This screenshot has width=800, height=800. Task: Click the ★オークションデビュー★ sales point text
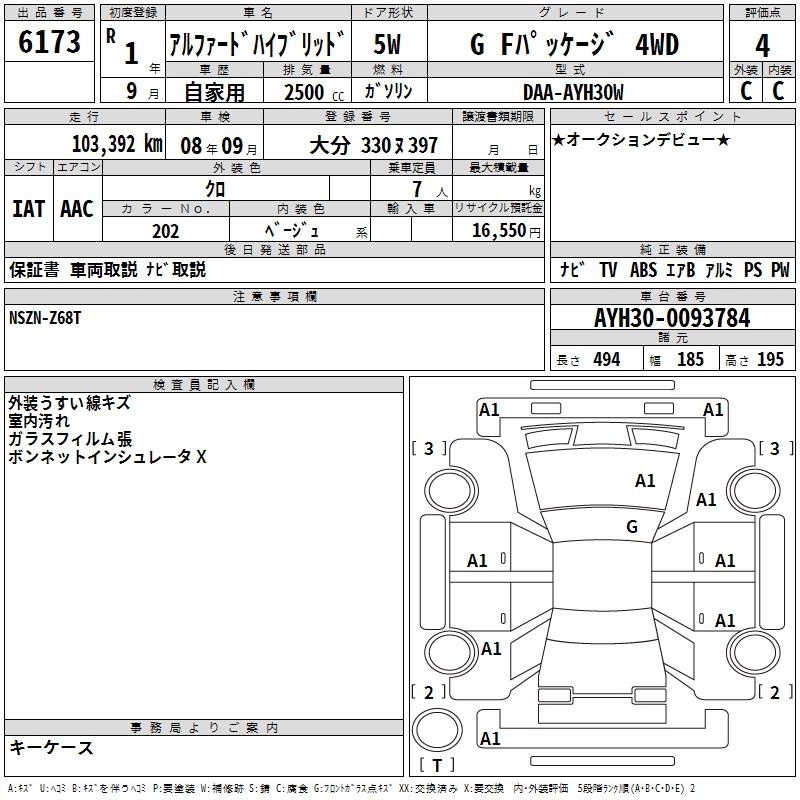click(x=641, y=139)
